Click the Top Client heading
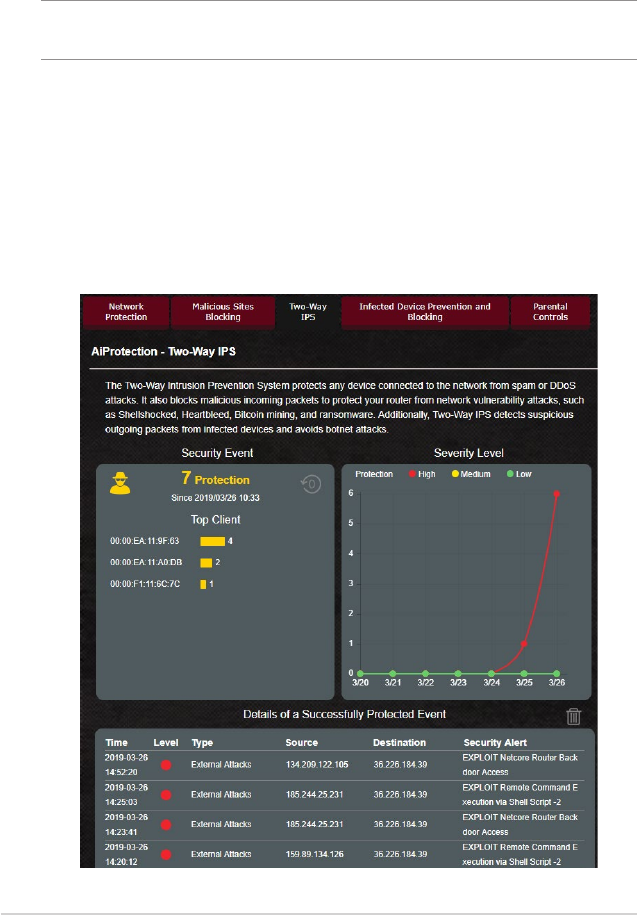The width and height of the screenshot is (637, 915). [x=215, y=519]
